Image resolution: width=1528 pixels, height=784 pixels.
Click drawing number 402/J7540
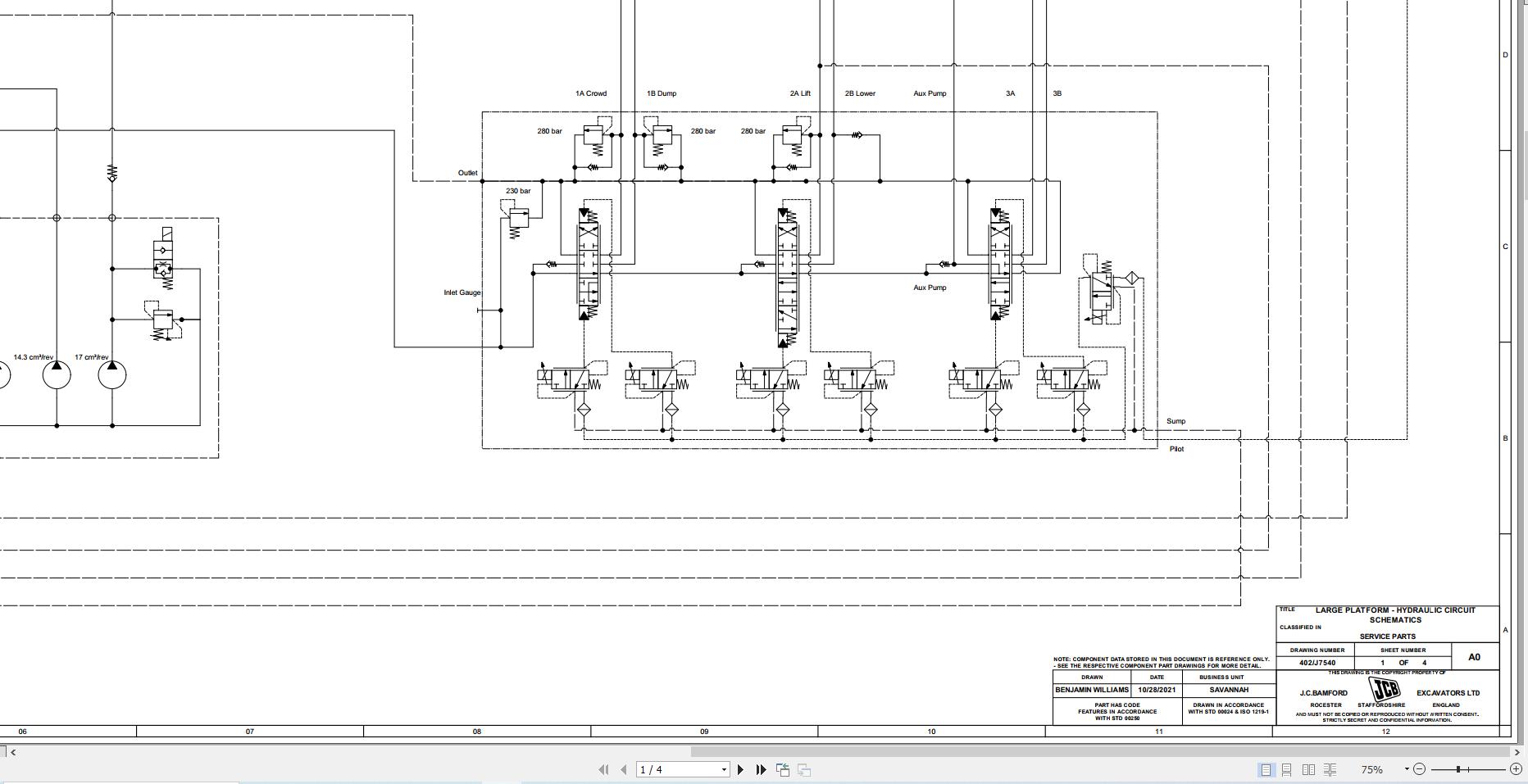[1317, 663]
